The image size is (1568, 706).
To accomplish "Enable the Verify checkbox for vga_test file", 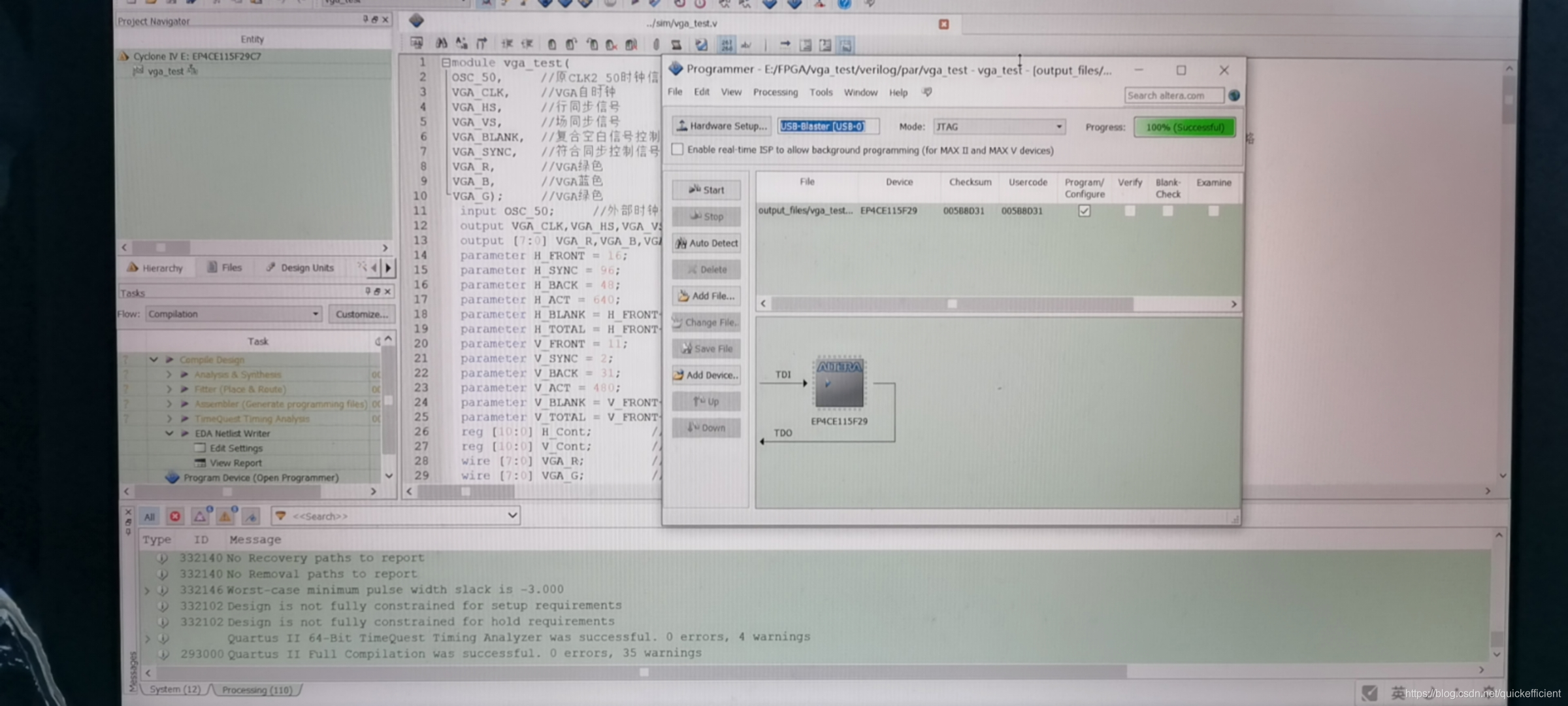I will [x=1130, y=210].
